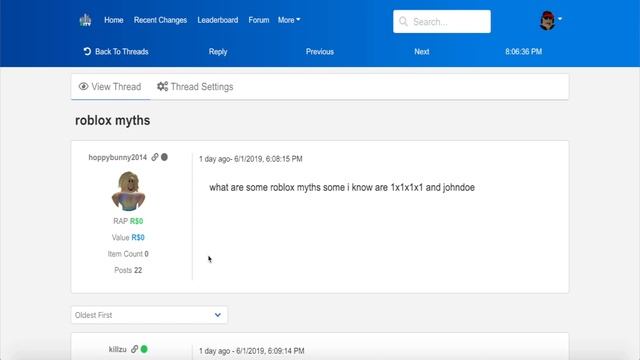Screen dimensions: 640x360
Task: Click hoppybunny2014's avatar image
Action: [129, 191]
